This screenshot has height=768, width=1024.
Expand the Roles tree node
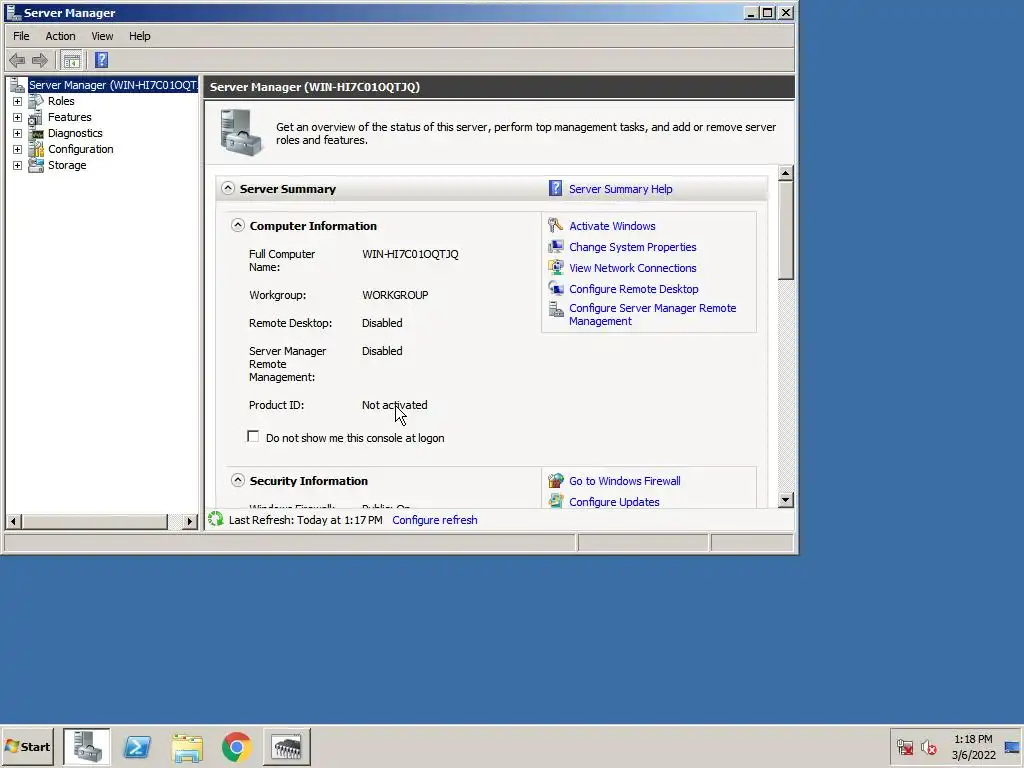(x=18, y=101)
